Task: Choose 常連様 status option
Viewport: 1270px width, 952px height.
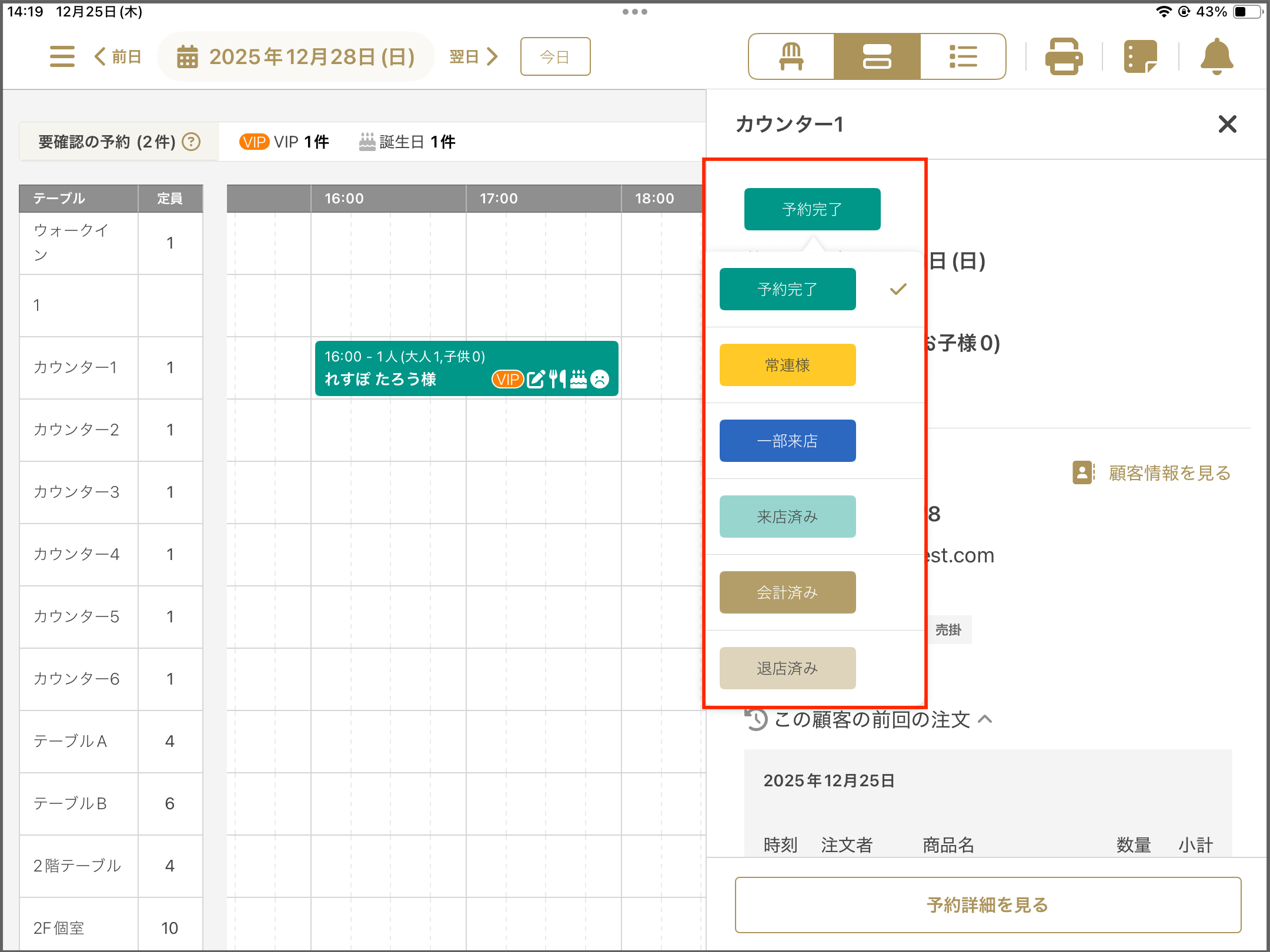Action: click(x=787, y=365)
